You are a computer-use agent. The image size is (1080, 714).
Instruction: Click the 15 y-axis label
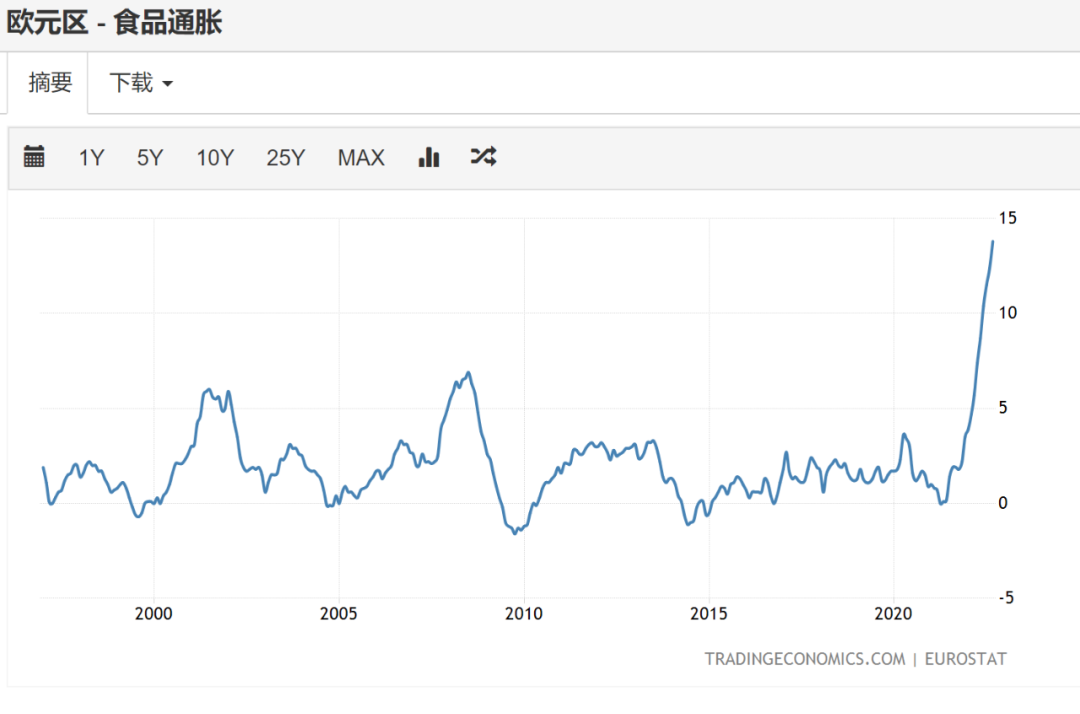tap(1007, 218)
